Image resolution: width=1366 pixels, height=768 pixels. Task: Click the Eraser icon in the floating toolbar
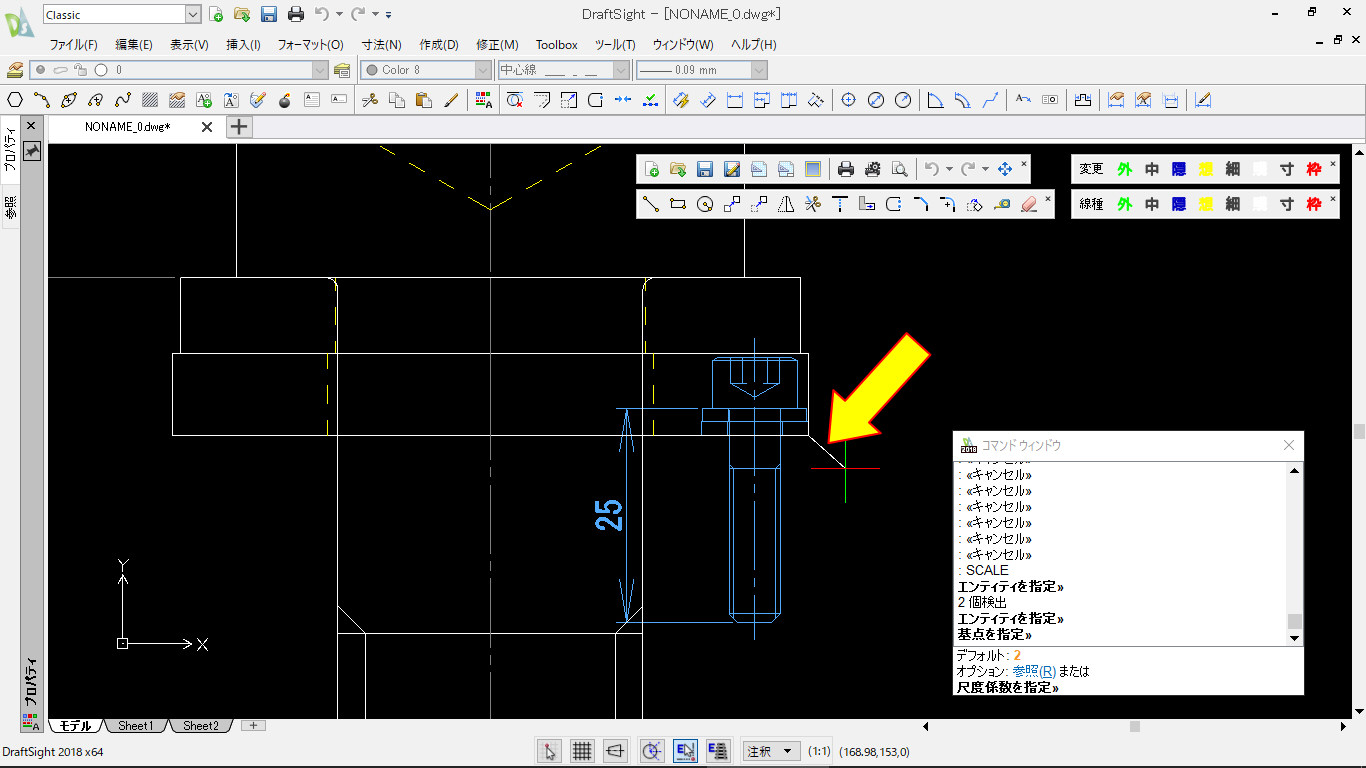pos(1029,204)
